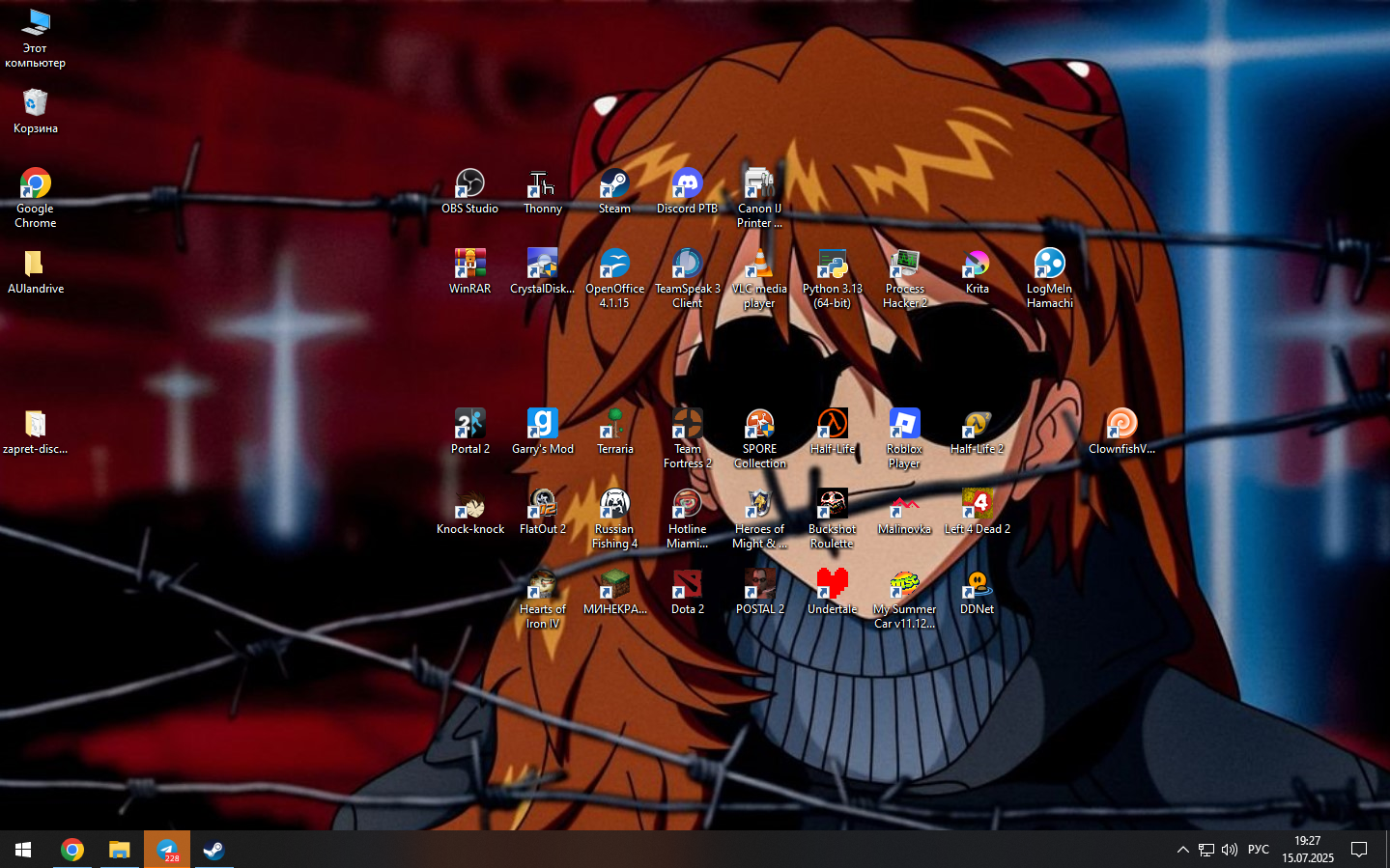The width and height of the screenshot is (1390, 868).
Task: Select the TeamSpeak 3 Client icon
Action: click(687, 278)
